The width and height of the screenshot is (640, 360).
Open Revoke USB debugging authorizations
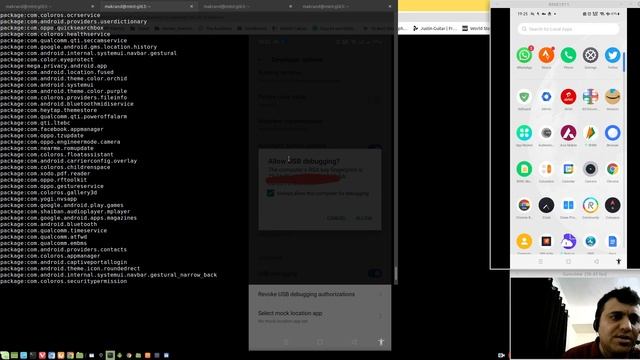pyautogui.click(x=320, y=294)
